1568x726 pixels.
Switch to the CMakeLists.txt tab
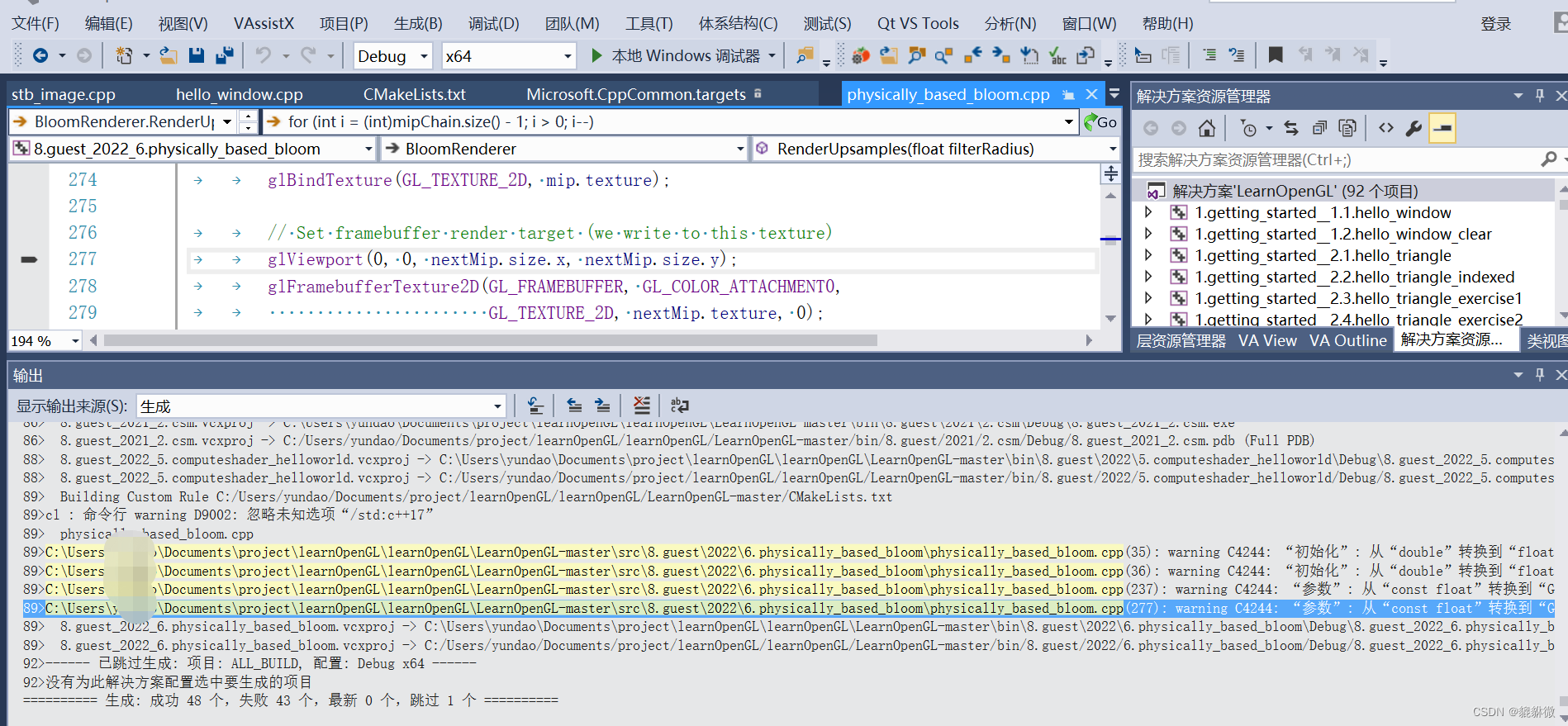(x=415, y=94)
